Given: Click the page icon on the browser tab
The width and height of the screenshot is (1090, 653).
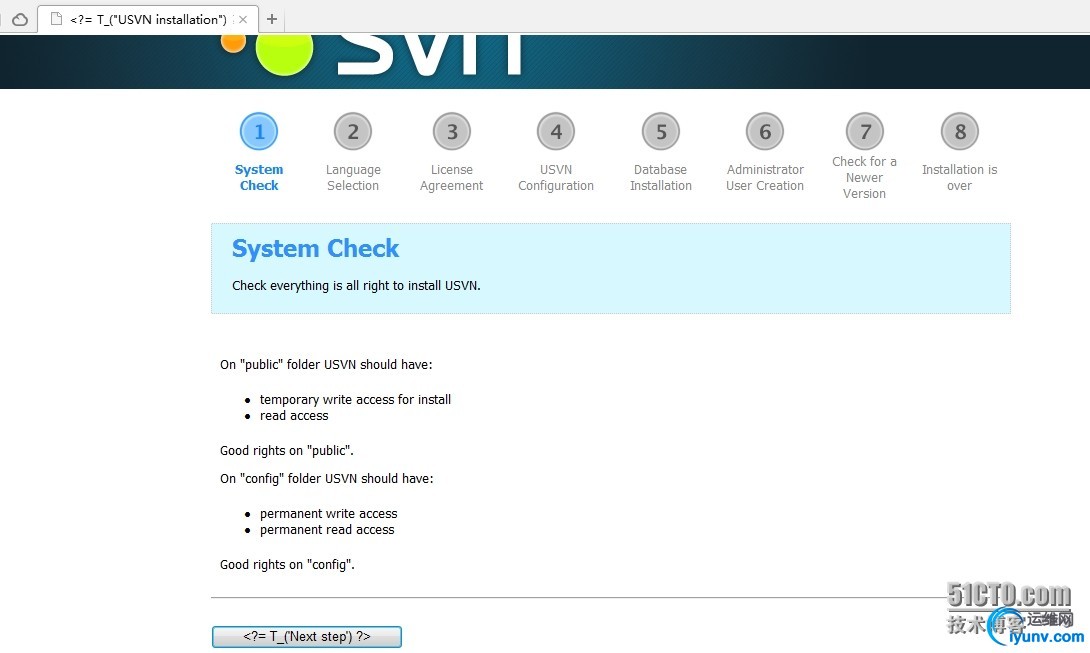Looking at the screenshot, I should 56,19.
